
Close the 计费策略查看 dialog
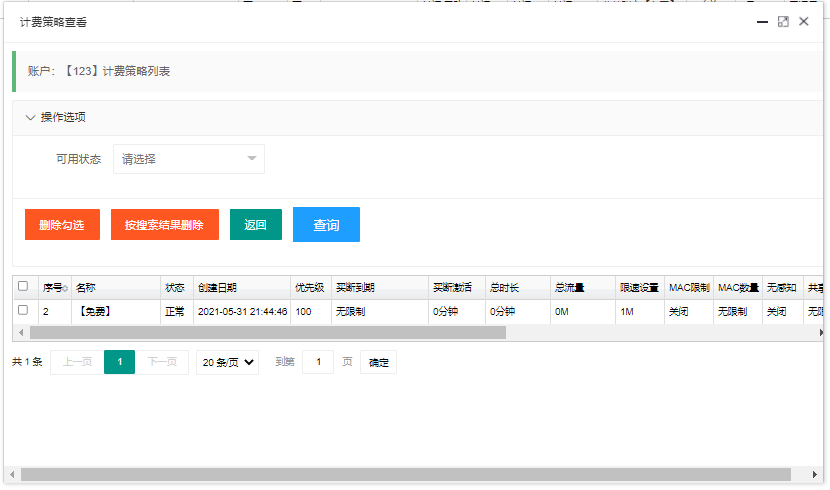(x=804, y=21)
